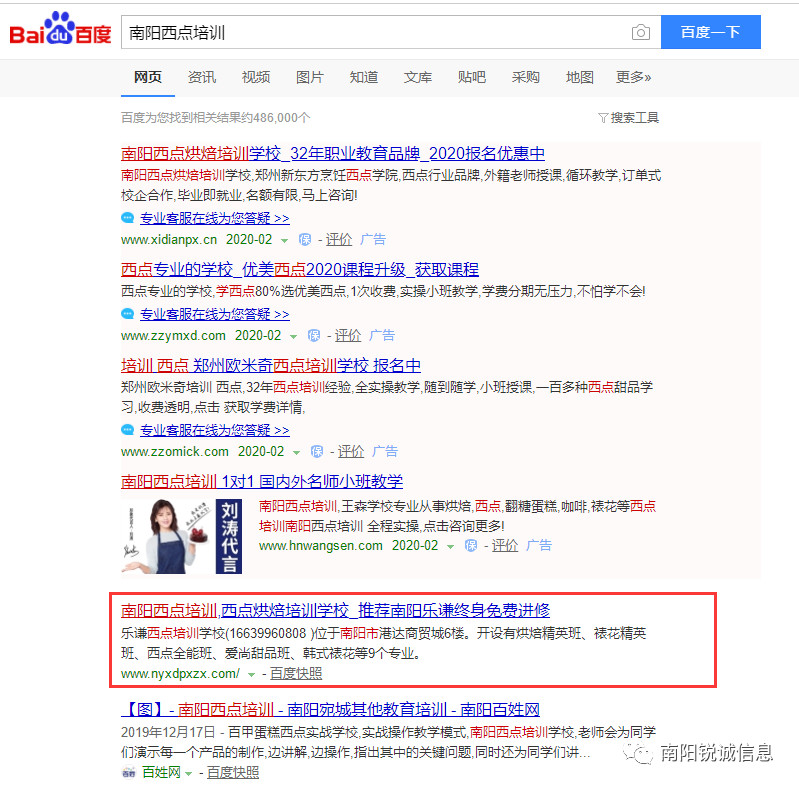Viewport: 799px width, 787px height.
Task: Expand dropdown arrow beside www.xidianpx.cn
Action: [284, 241]
